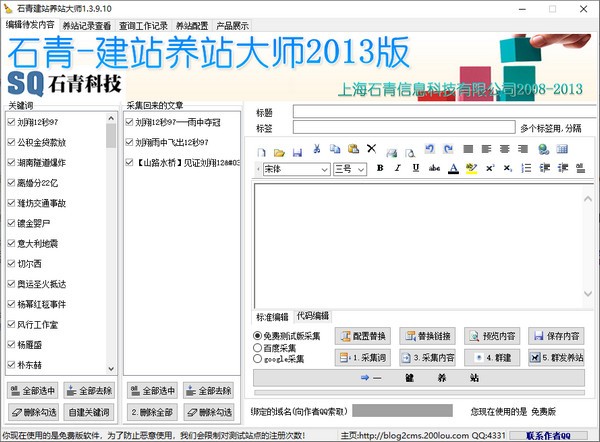This screenshot has width=600, height=442.
Task: Uncheck article 【山路水桥】见证刘翔
Action: pos(129,163)
